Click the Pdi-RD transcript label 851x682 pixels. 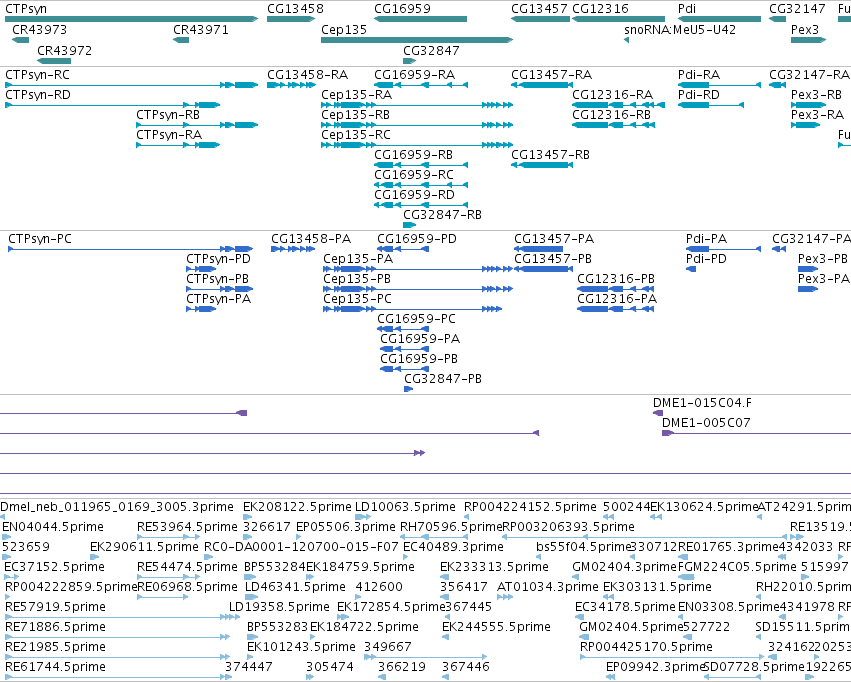coord(699,95)
